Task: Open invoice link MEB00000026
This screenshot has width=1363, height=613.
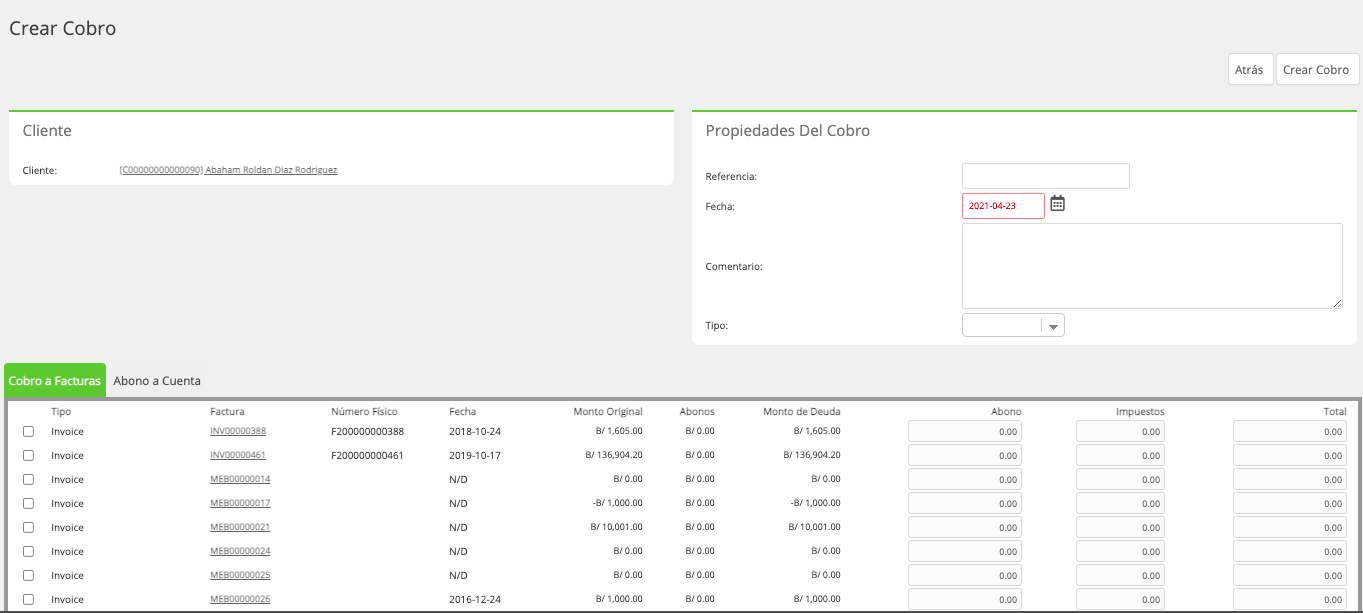Action: [240, 599]
